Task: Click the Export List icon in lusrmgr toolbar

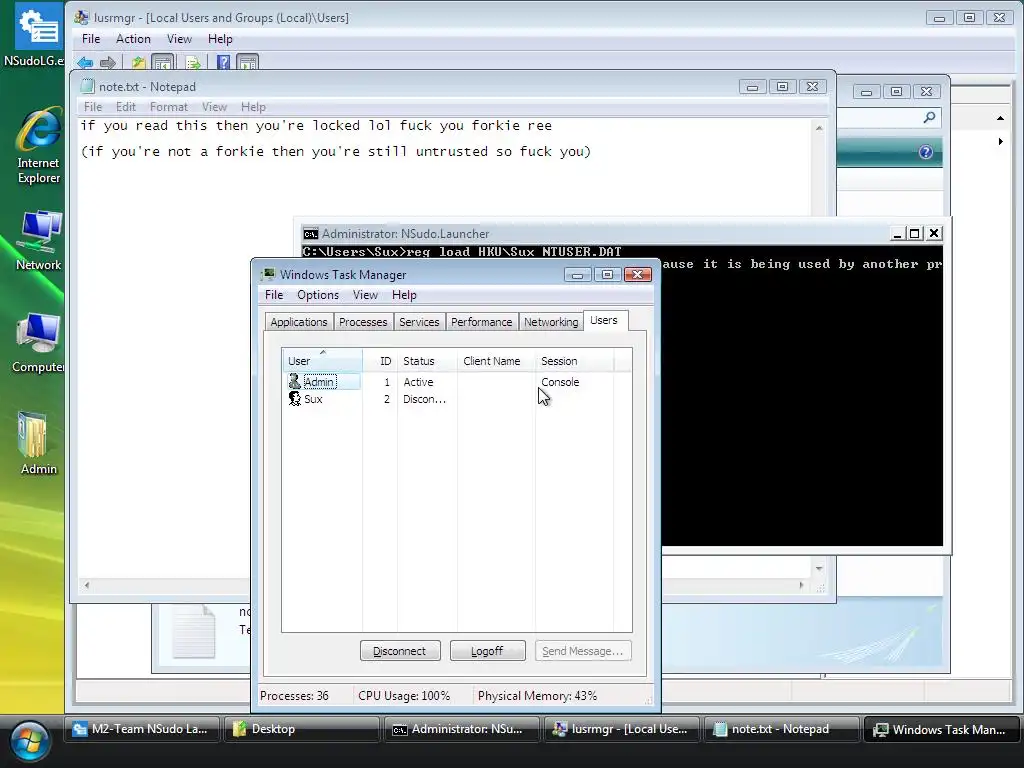Action: 193,63
